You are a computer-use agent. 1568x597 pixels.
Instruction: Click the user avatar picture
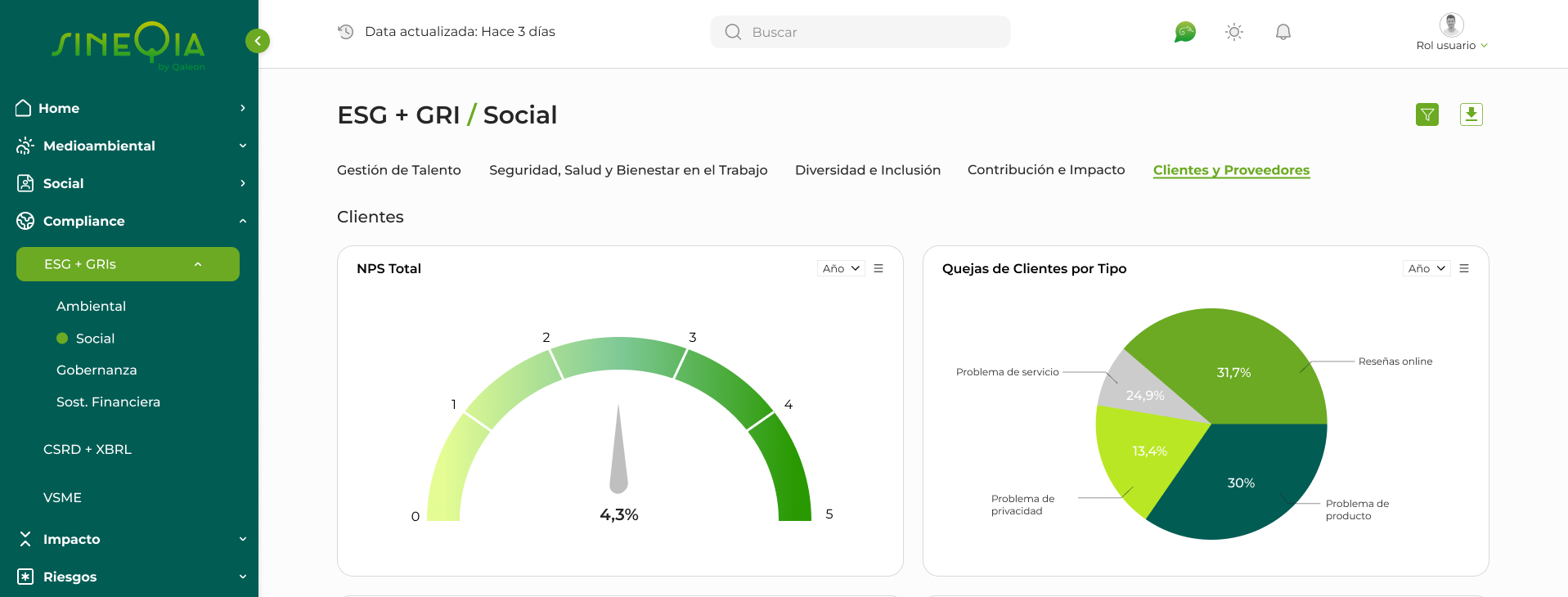coord(1452,25)
